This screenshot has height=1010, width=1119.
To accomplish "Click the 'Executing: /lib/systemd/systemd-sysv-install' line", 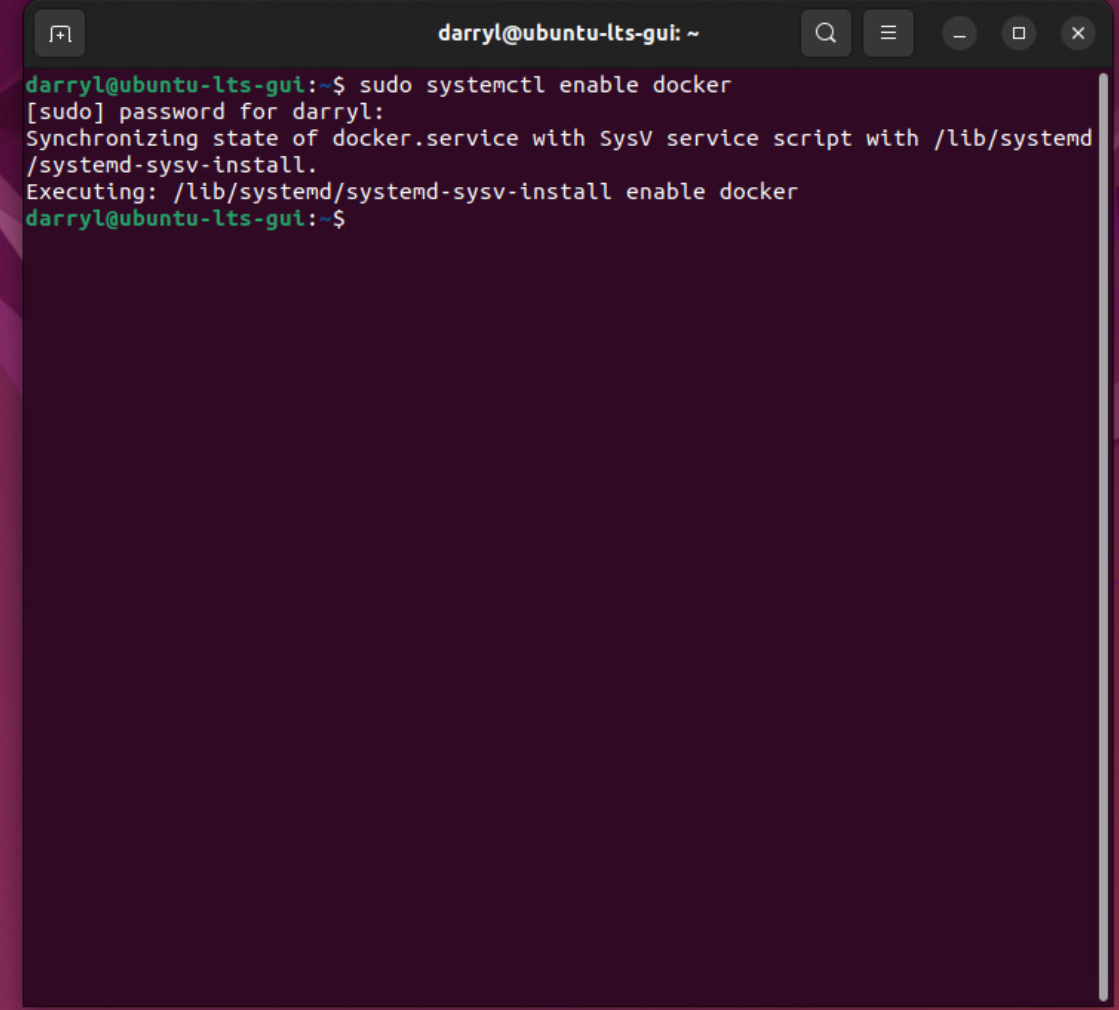I will [412, 192].
